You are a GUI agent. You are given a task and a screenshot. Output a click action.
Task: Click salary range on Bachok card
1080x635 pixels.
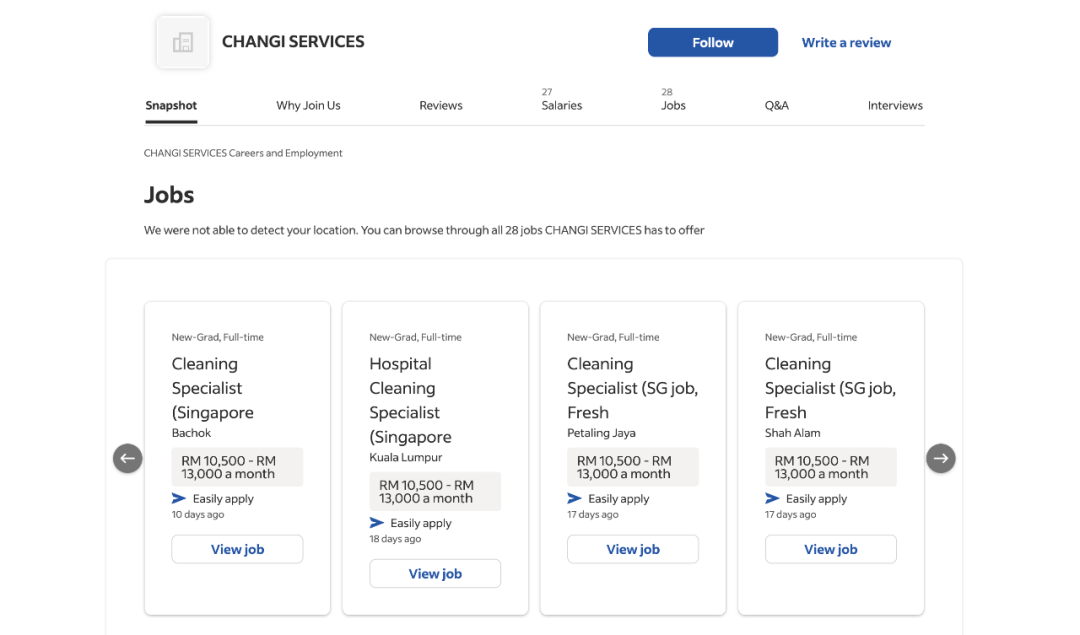(237, 467)
